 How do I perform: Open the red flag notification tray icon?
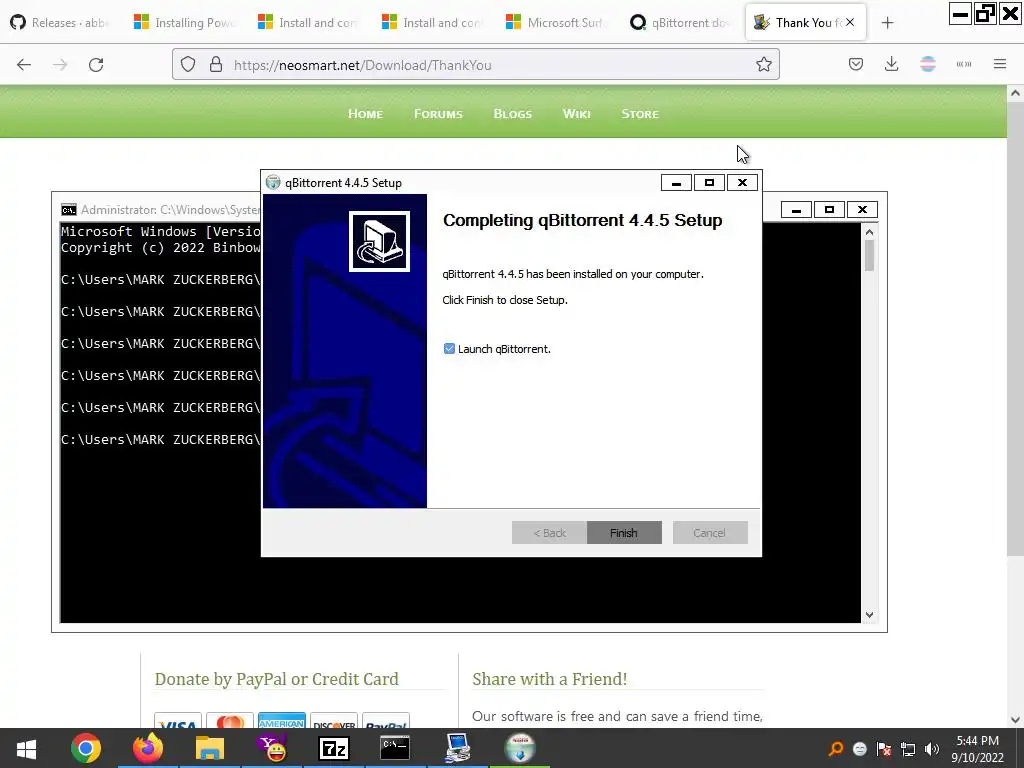tap(884, 749)
